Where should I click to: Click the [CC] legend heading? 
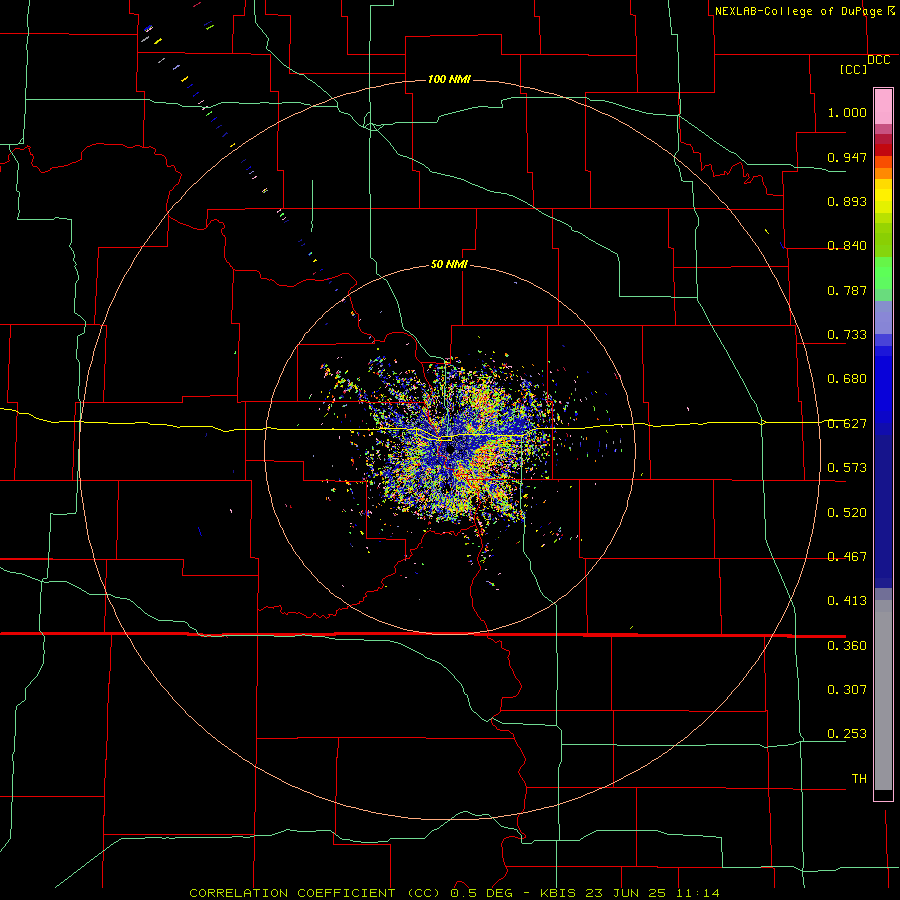(x=853, y=69)
